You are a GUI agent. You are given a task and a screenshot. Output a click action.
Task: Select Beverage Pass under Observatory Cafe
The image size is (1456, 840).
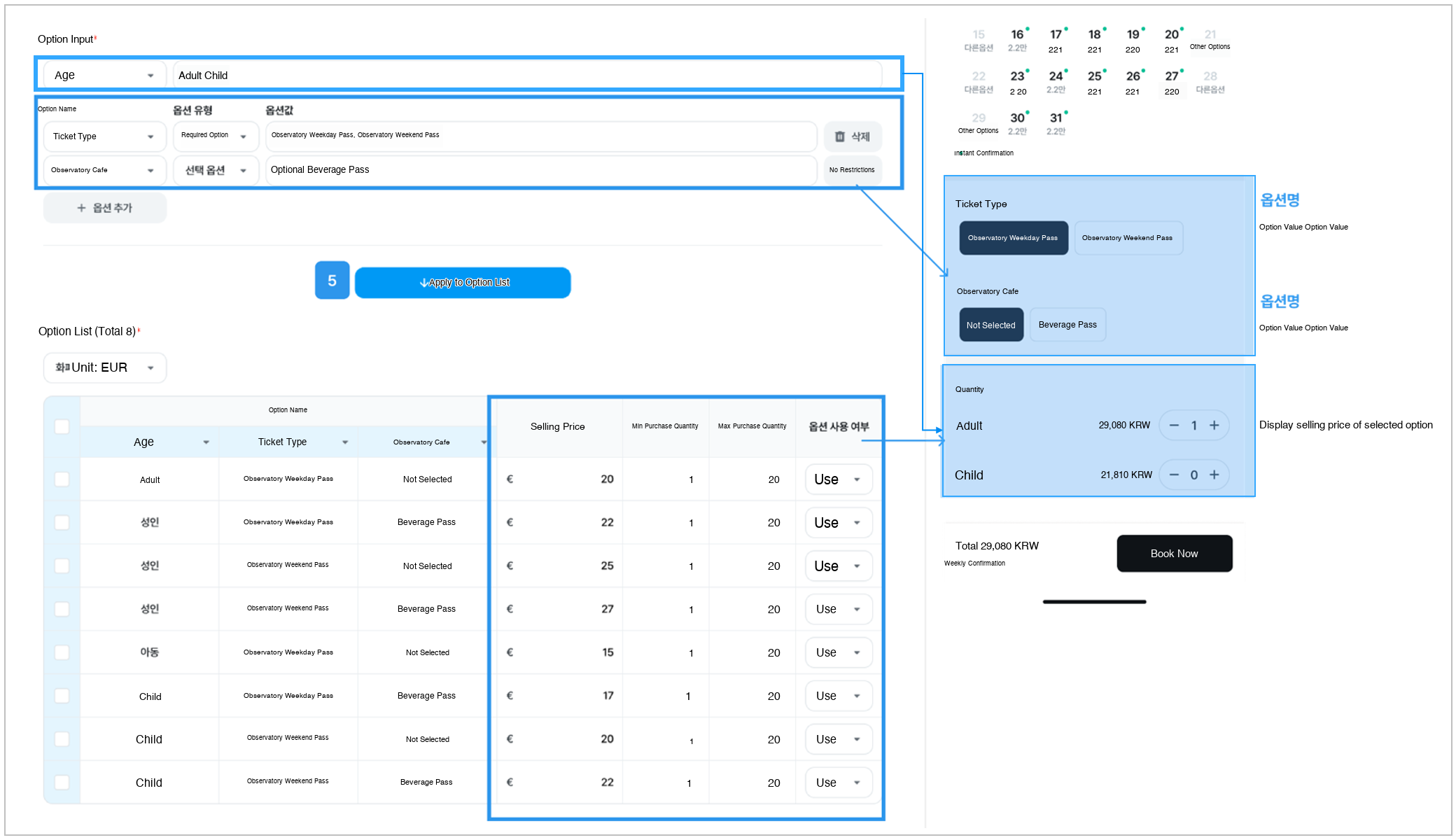[1067, 325]
